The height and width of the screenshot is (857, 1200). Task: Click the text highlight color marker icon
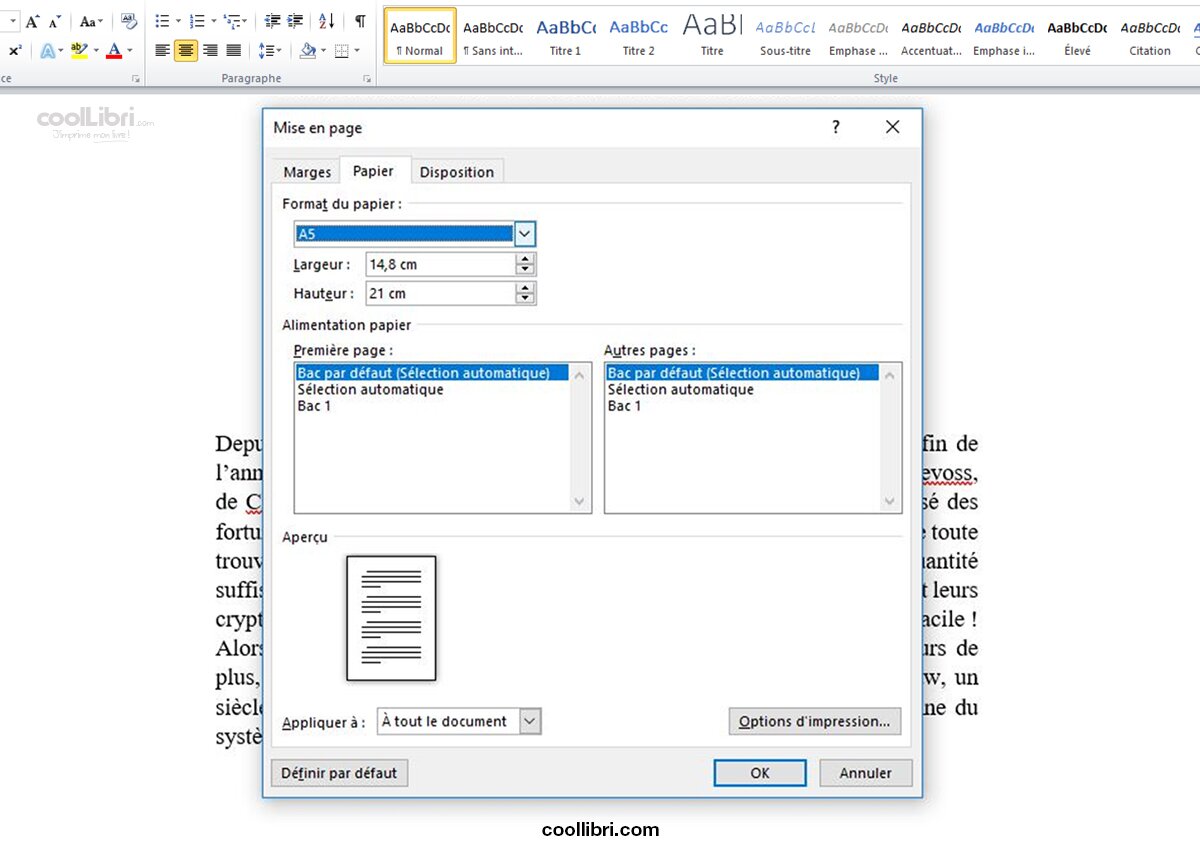tap(79, 50)
